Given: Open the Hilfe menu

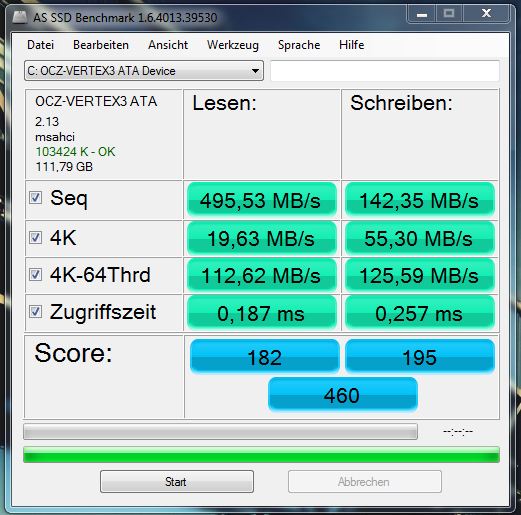Looking at the screenshot, I should coord(351,45).
